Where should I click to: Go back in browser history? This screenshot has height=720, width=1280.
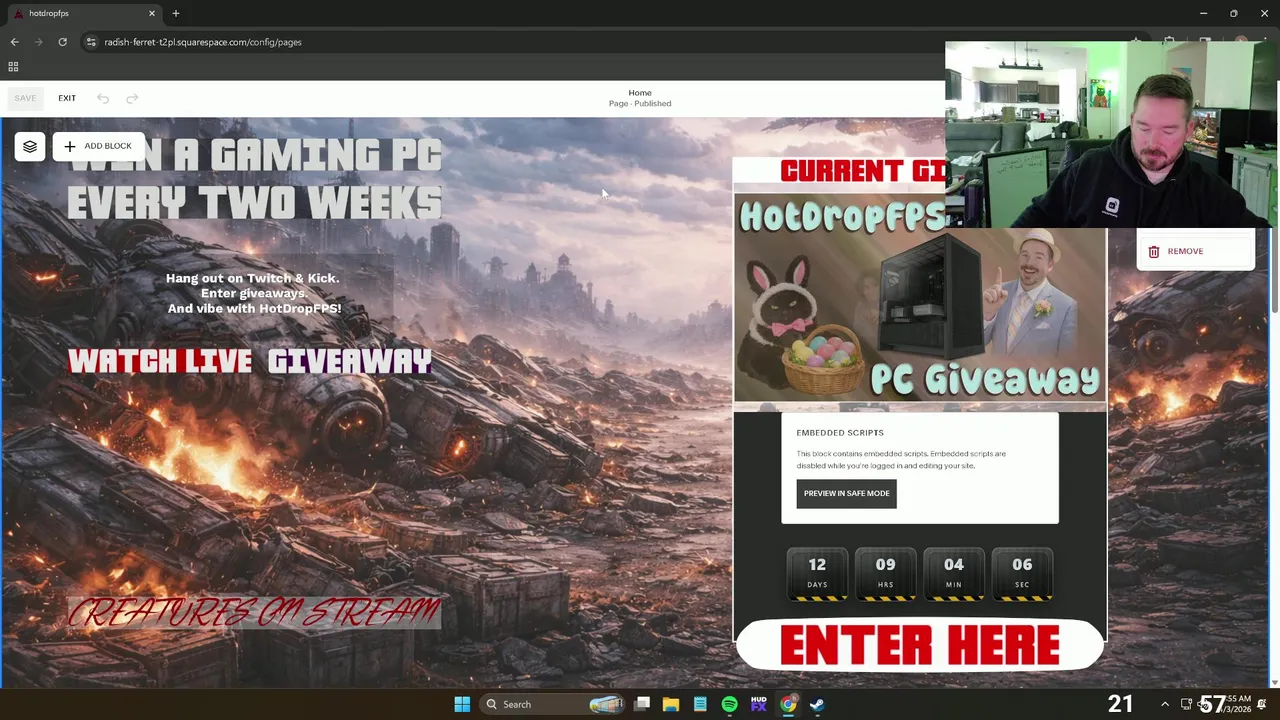click(x=14, y=42)
